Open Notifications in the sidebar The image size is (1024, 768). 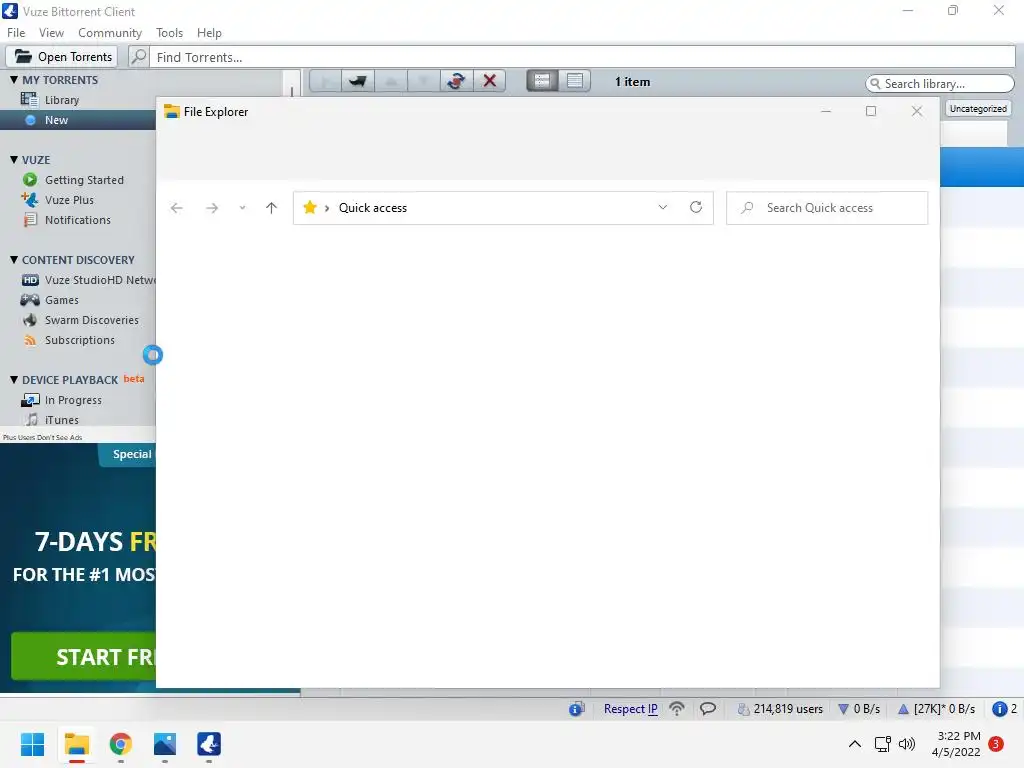78,220
